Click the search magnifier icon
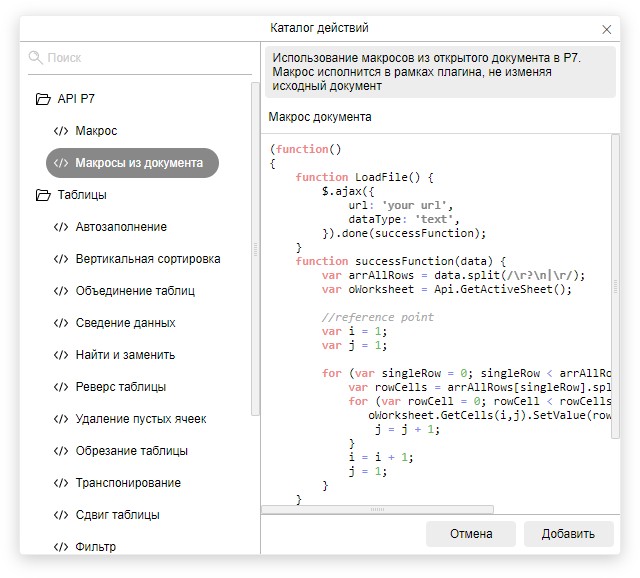 [x=36, y=58]
